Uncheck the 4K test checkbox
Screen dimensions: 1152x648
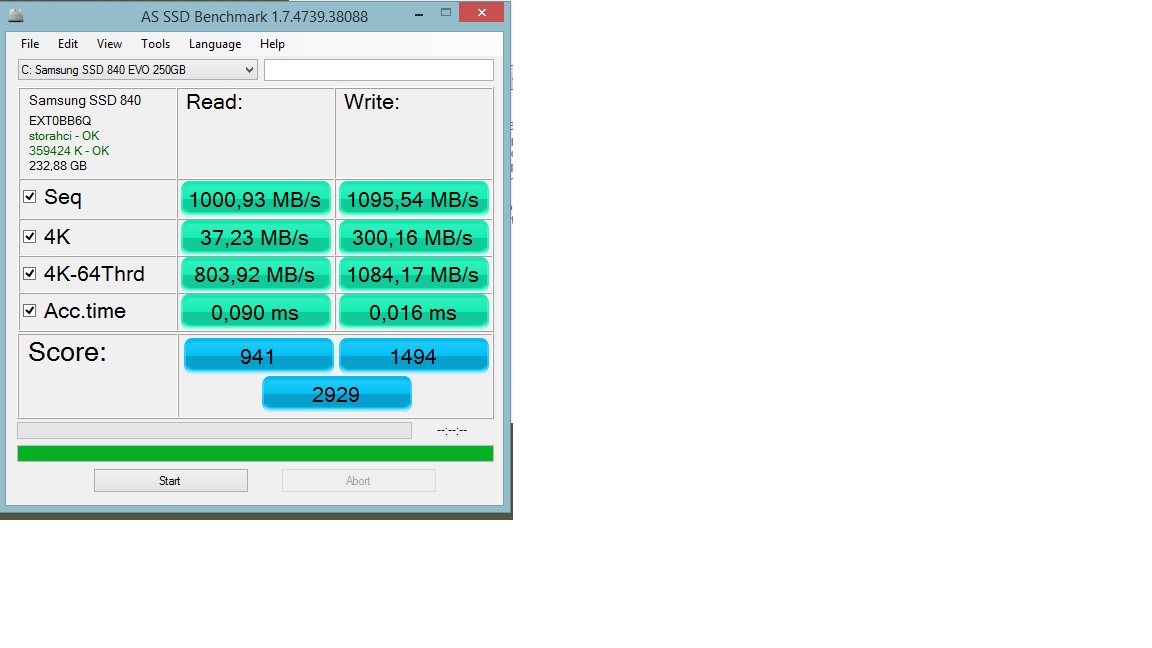coord(29,237)
